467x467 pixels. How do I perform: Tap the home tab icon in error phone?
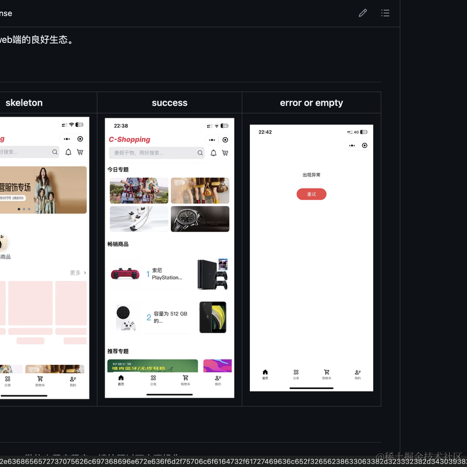tap(265, 372)
